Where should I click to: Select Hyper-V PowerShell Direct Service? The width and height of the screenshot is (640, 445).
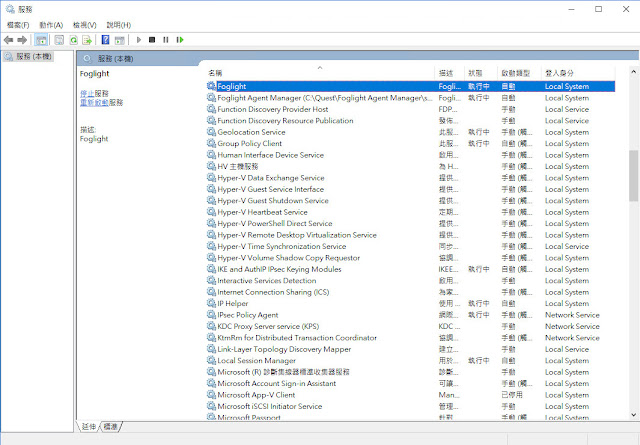pos(410,223)
